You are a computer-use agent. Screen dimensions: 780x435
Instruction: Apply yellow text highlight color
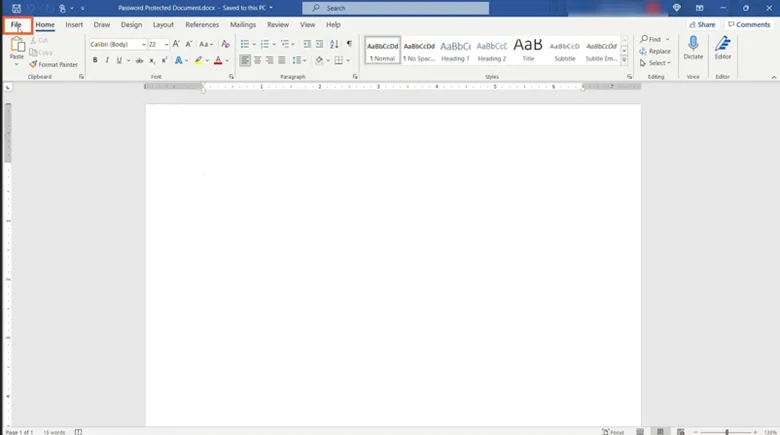(x=198, y=60)
